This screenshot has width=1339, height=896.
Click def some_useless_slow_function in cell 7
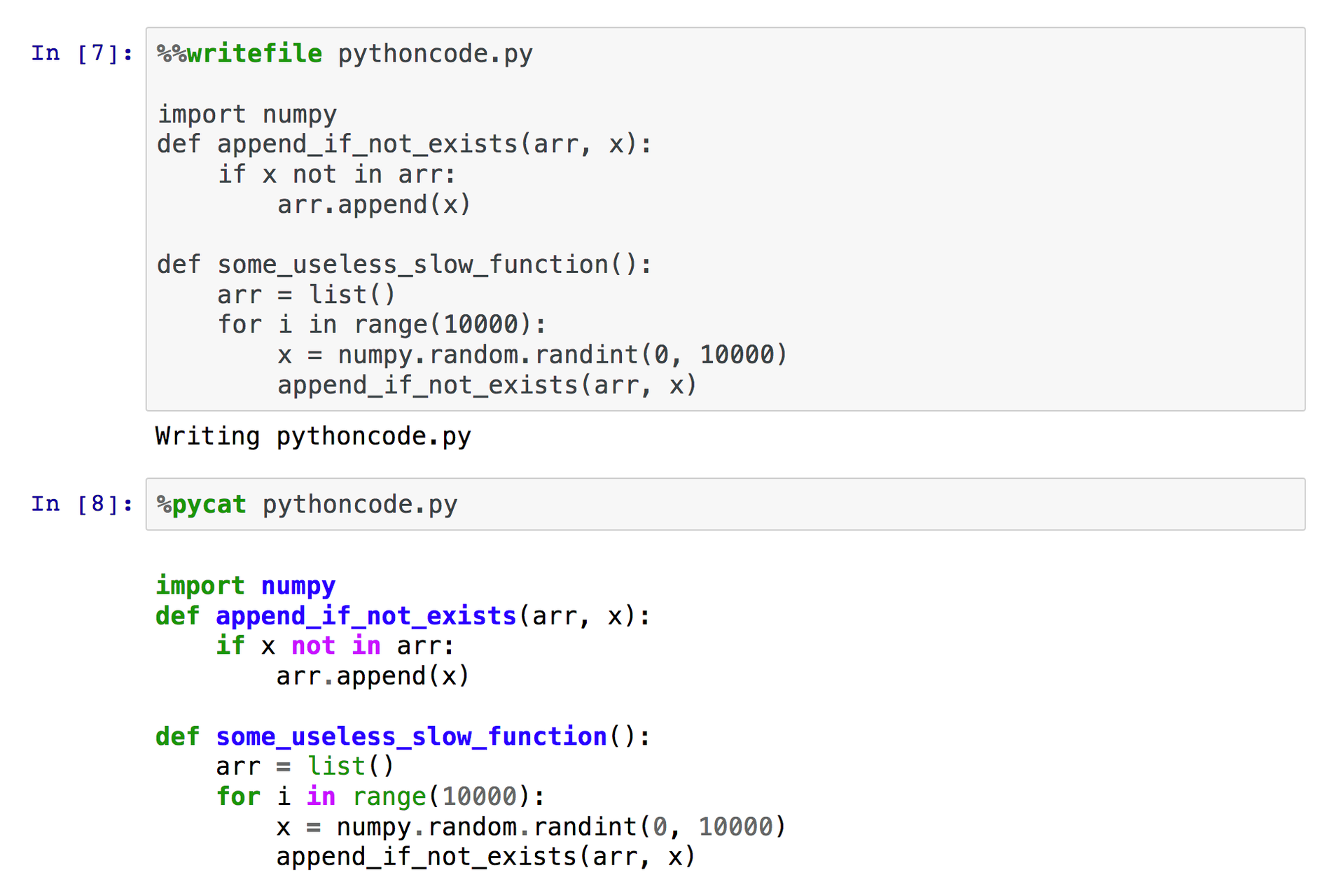click(404, 265)
